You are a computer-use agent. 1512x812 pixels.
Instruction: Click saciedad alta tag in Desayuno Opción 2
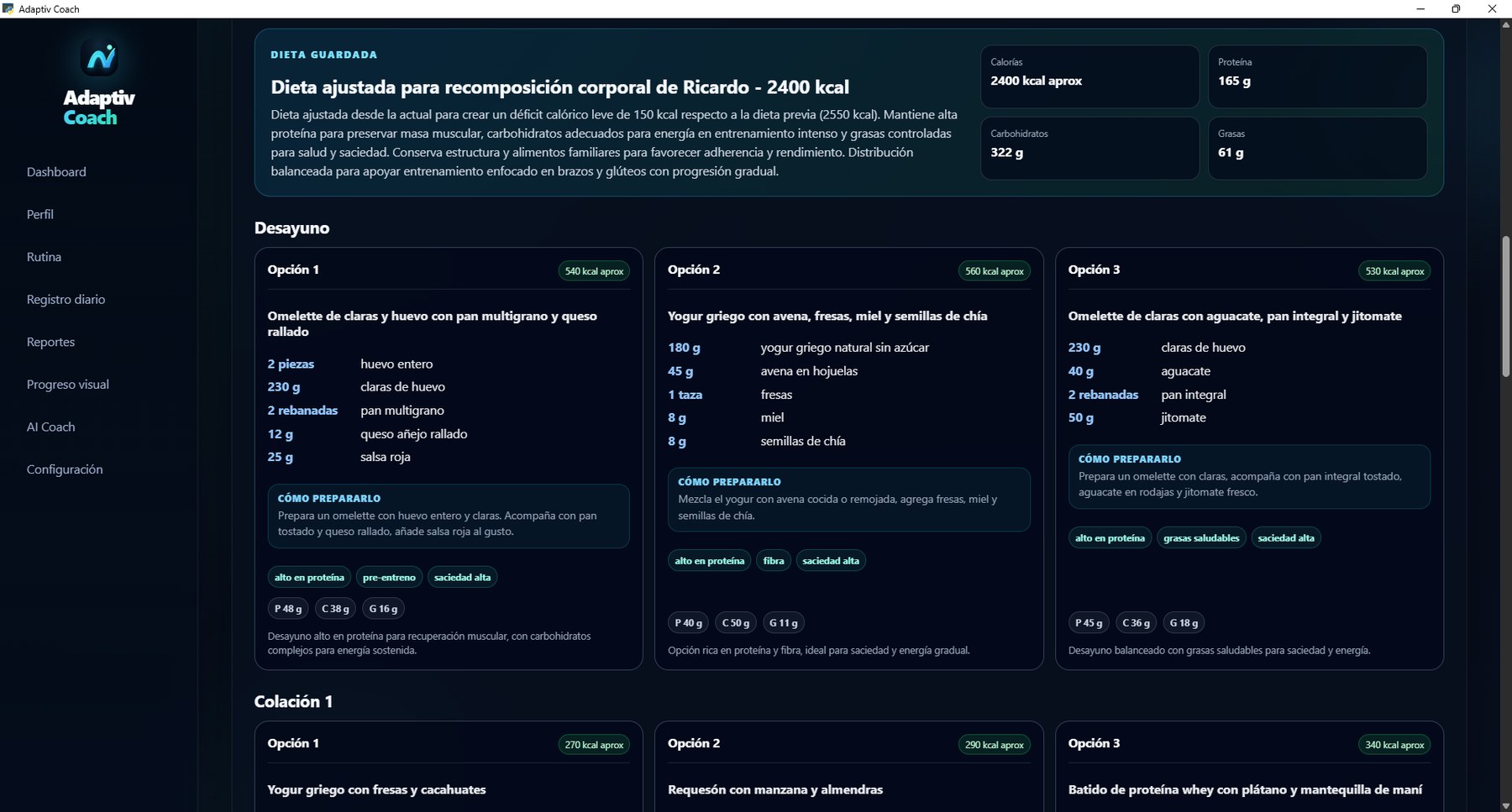[831, 561]
